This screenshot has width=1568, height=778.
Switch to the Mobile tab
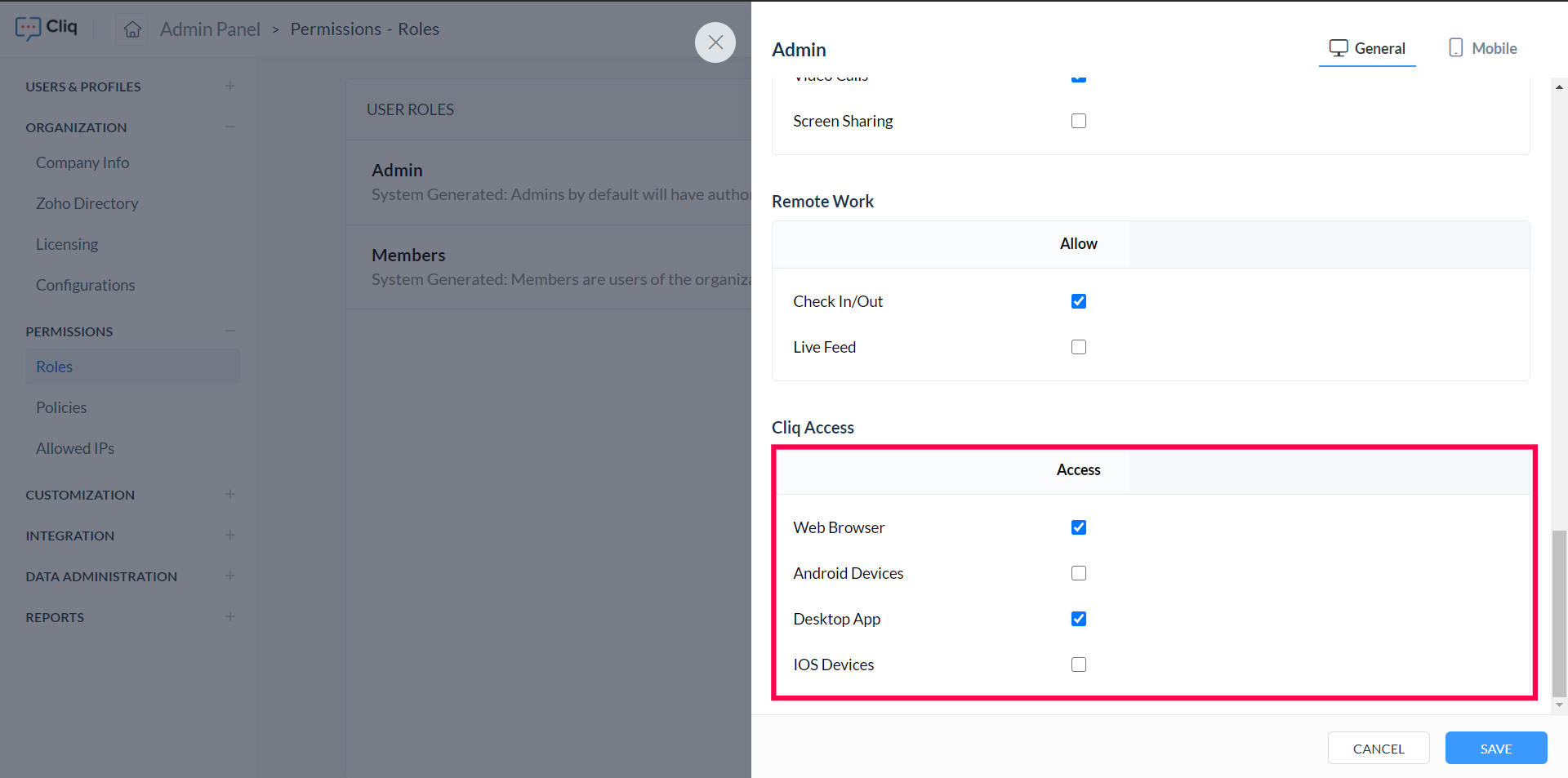(x=1483, y=48)
